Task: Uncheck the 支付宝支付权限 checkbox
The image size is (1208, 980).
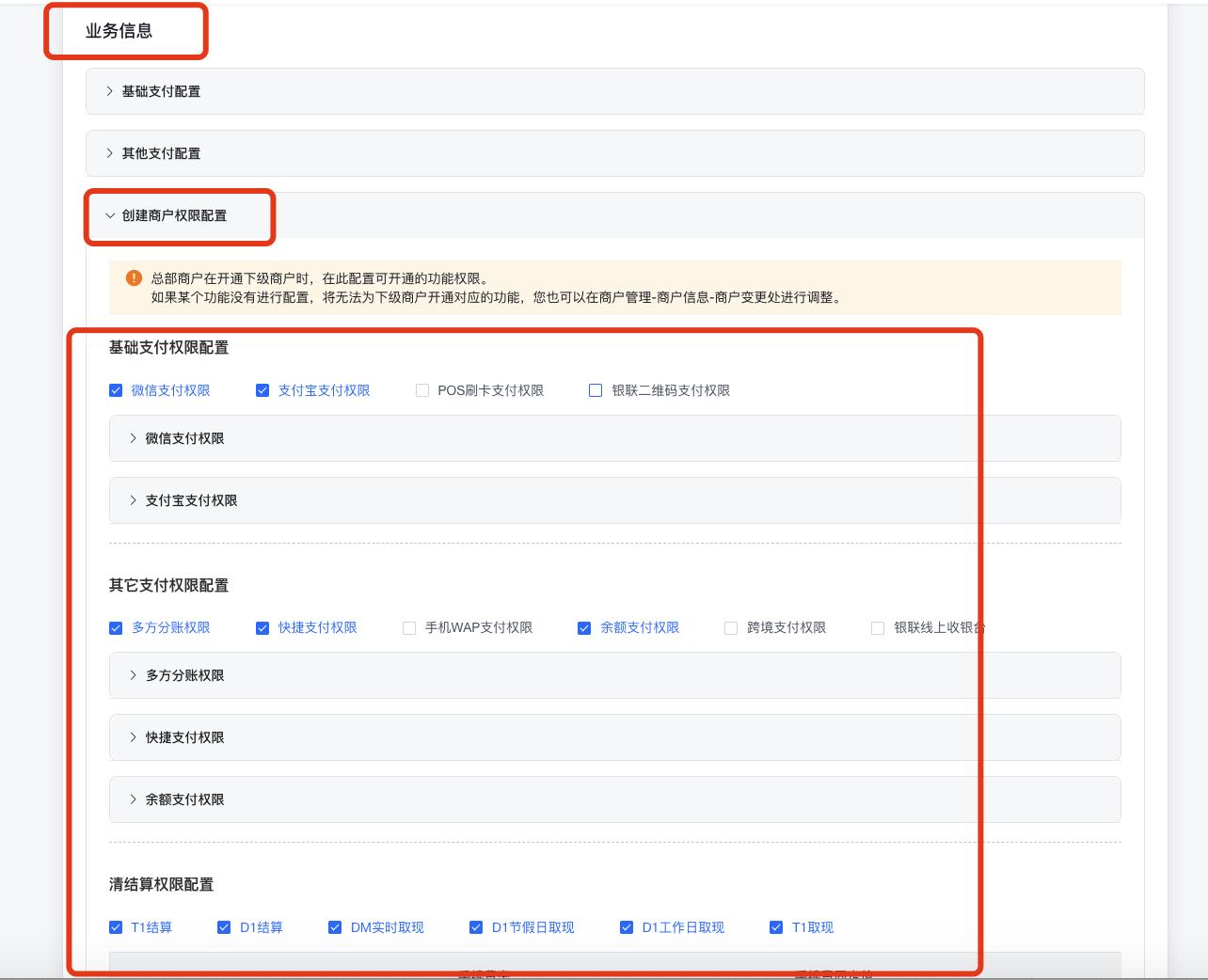Action: 262,390
